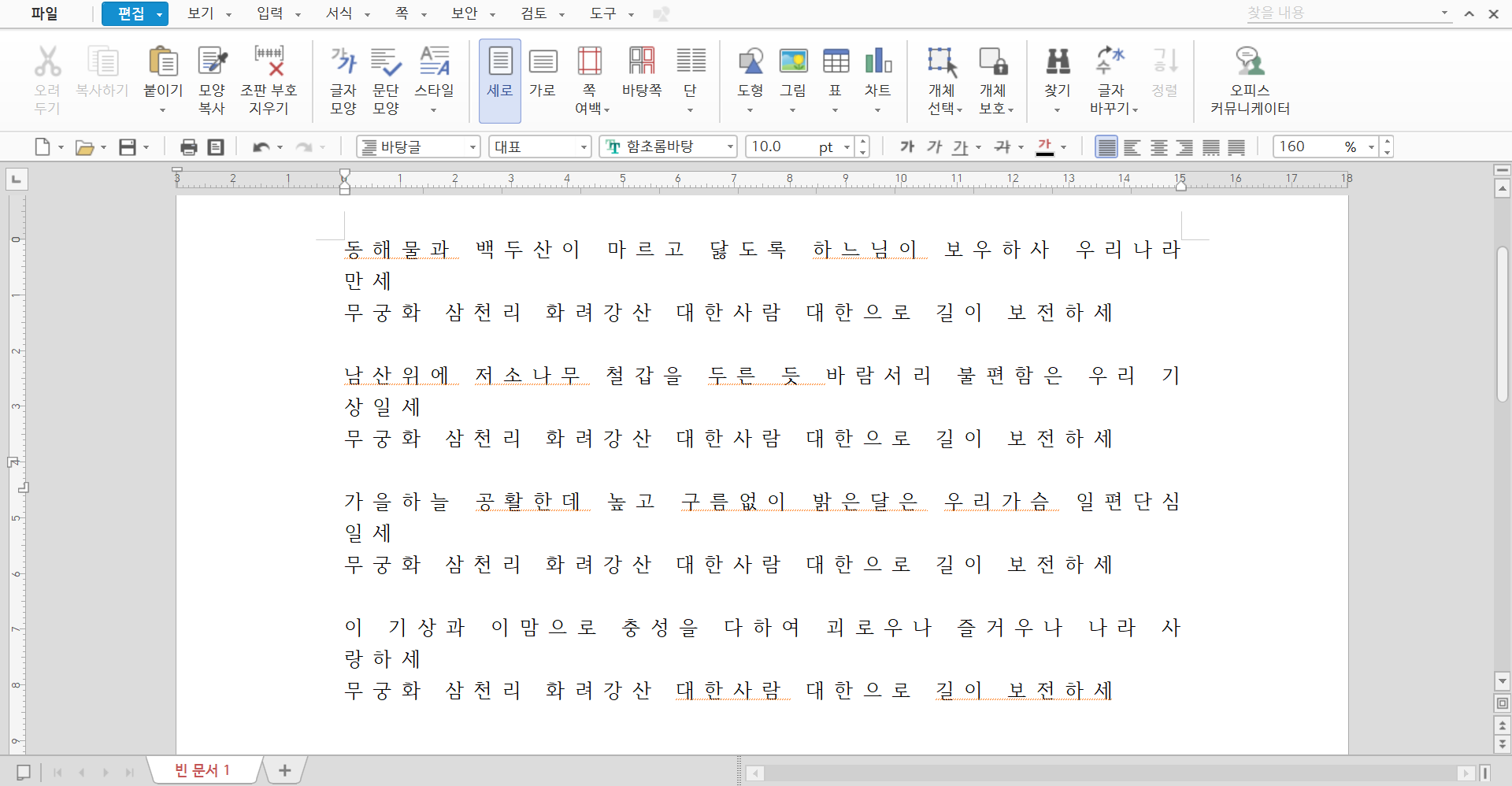Enable center alignment
1512x786 pixels.
[x=1158, y=146]
